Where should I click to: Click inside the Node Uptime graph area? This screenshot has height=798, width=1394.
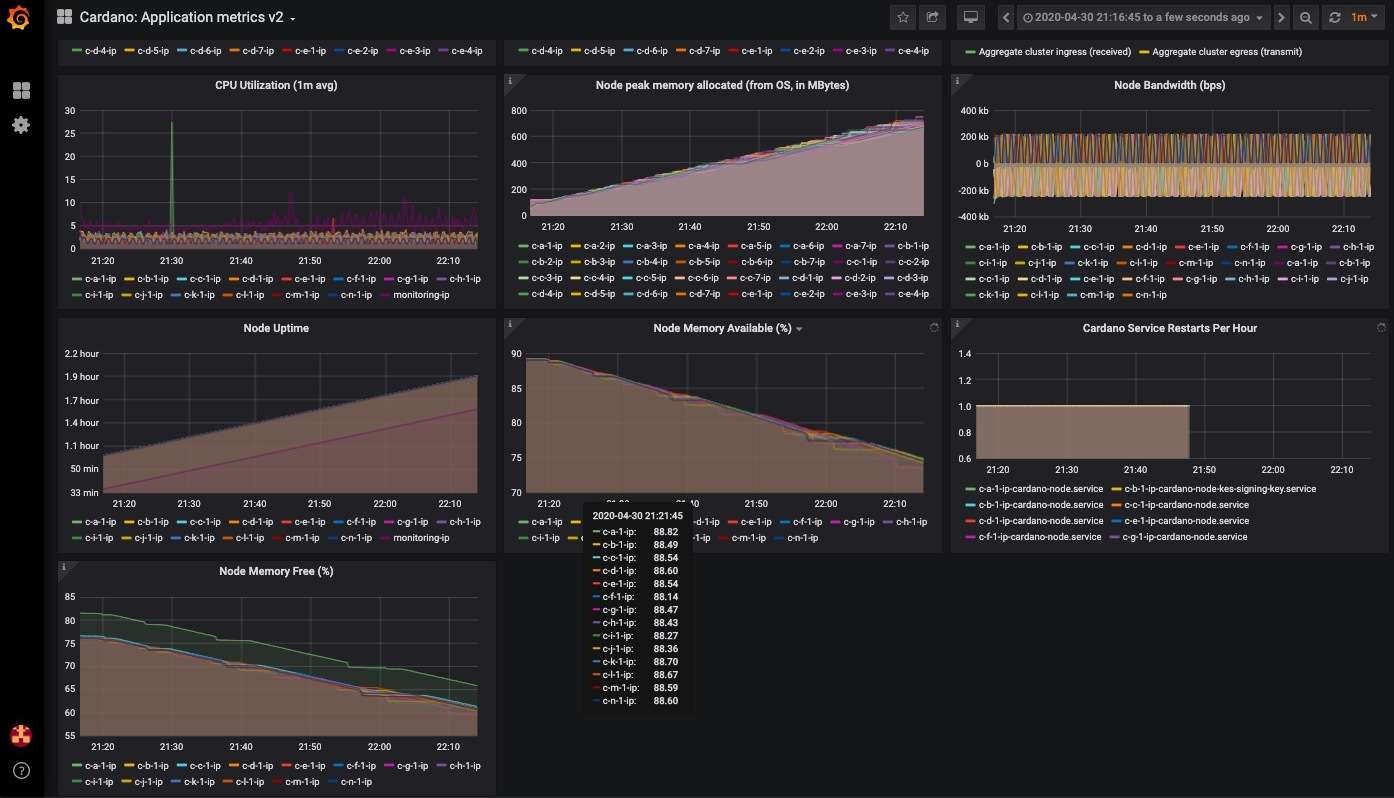click(290, 422)
